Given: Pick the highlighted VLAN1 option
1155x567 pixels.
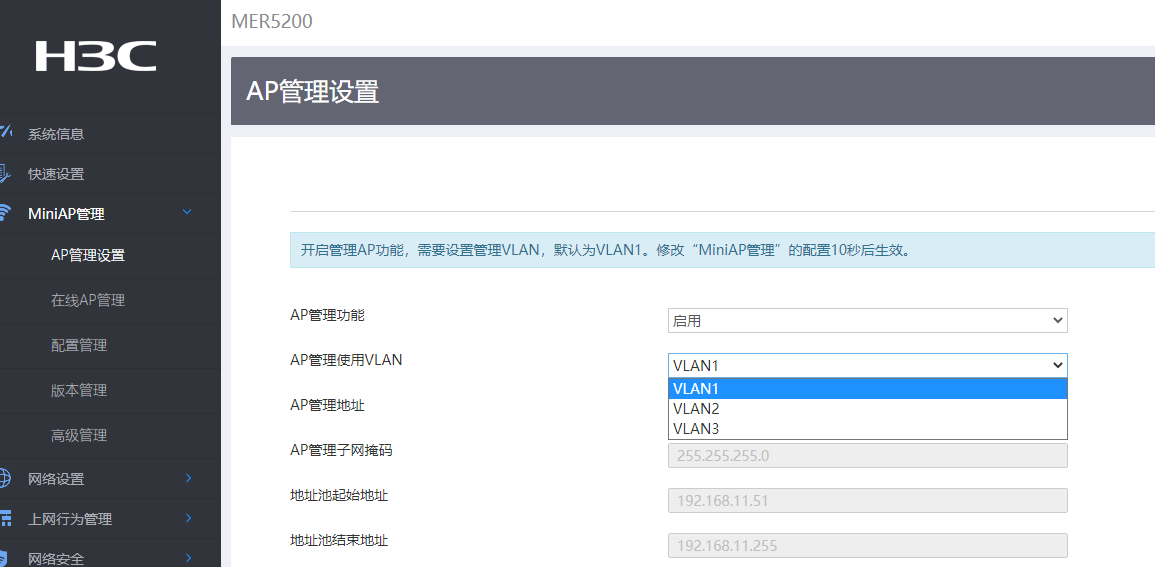Looking at the screenshot, I should click(867, 389).
